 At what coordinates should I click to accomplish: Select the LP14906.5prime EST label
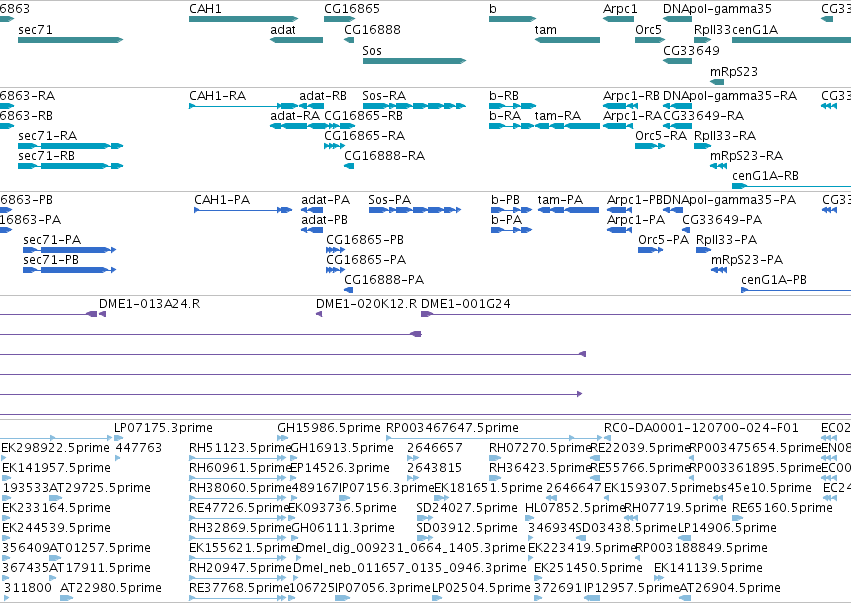coord(727,528)
